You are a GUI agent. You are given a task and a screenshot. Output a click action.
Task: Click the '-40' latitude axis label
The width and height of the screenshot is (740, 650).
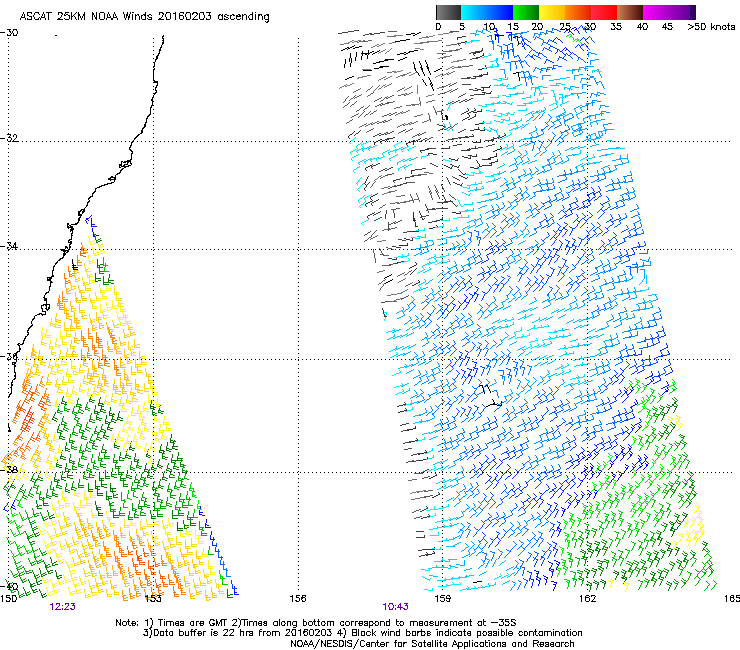click(x=9, y=587)
